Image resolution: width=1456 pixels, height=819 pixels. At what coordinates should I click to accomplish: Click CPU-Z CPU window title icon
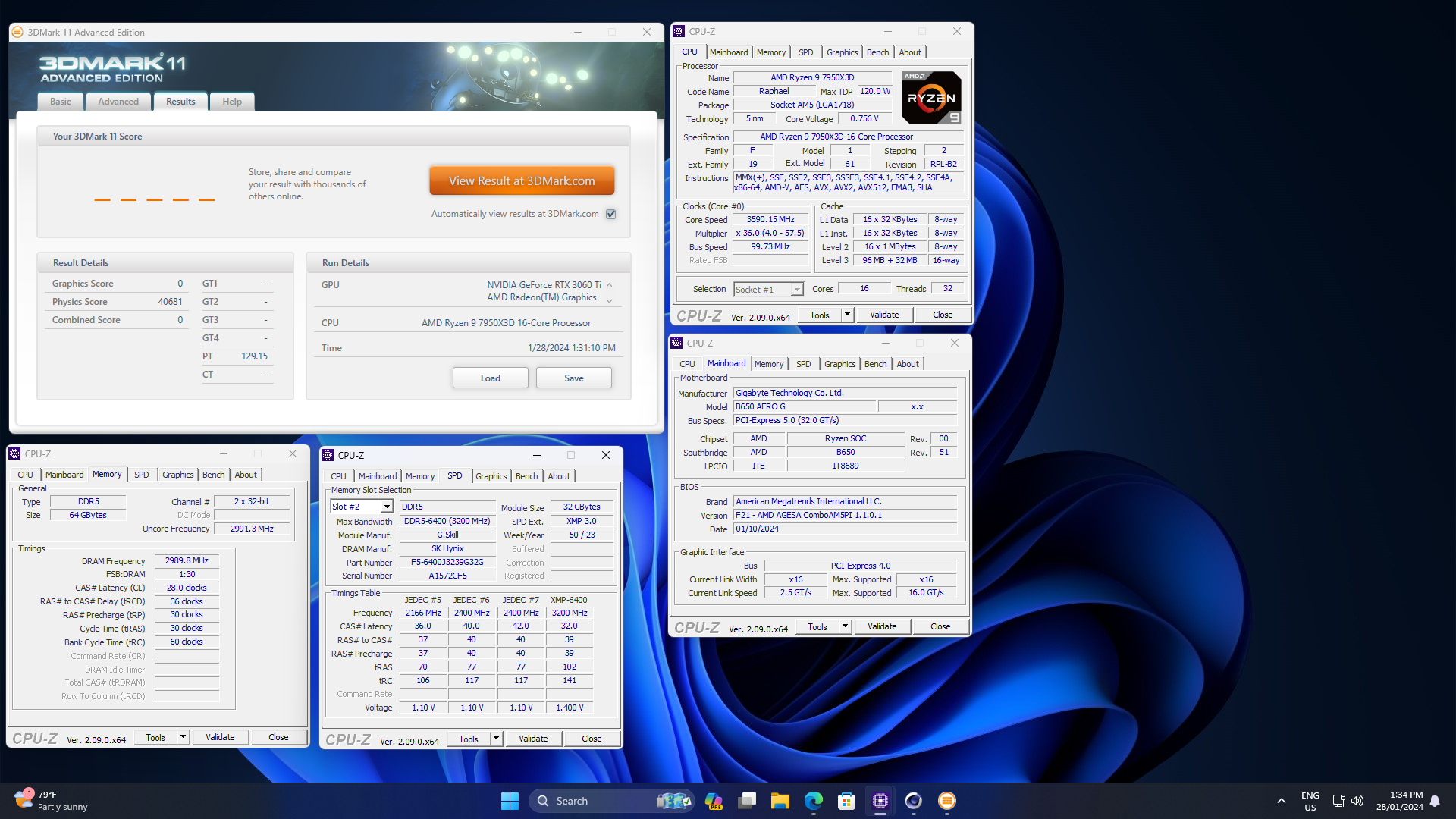point(679,31)
